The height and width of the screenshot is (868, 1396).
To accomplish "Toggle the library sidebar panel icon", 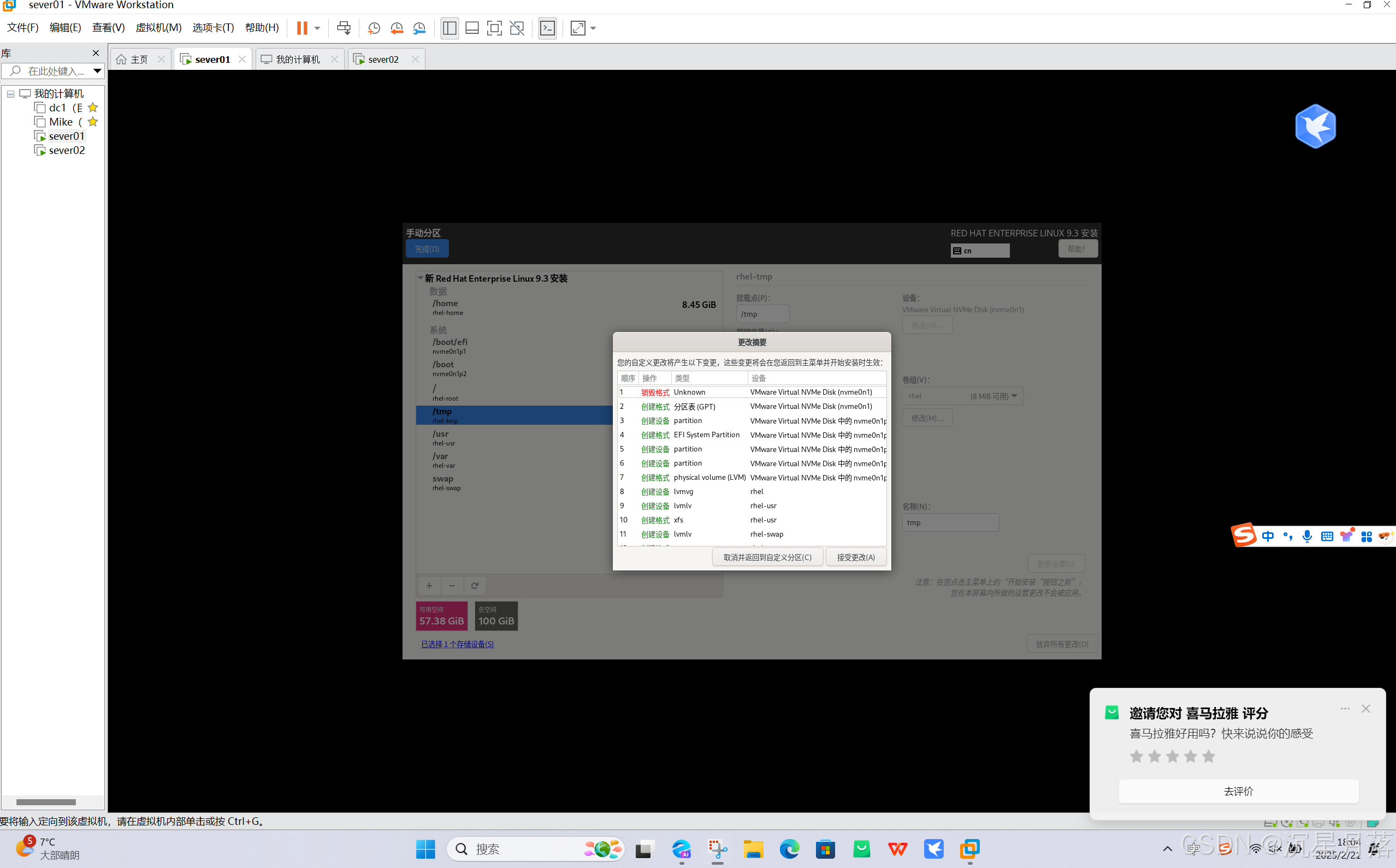I will 449,27.
